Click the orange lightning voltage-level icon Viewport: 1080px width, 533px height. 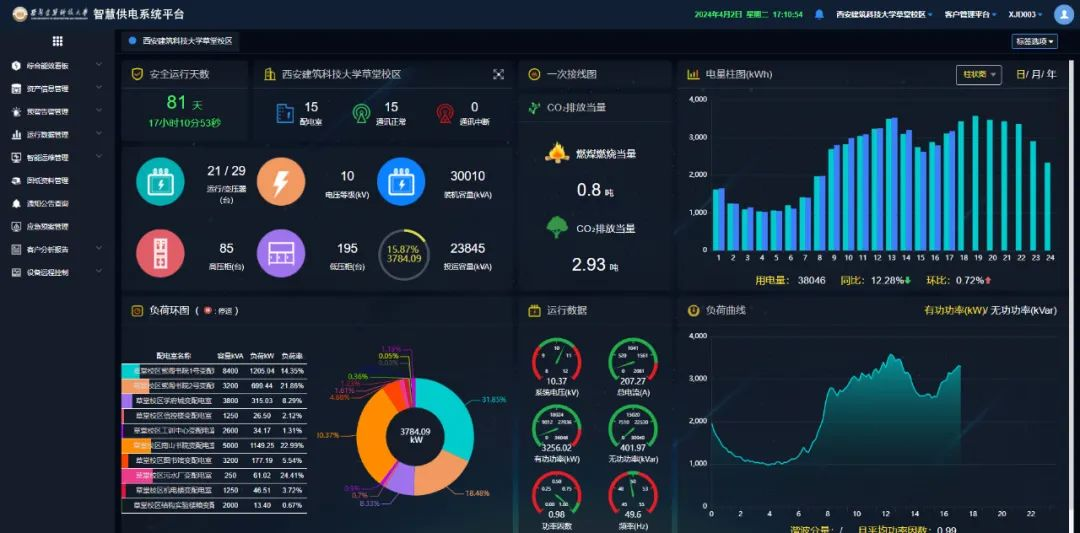[281, 182]
